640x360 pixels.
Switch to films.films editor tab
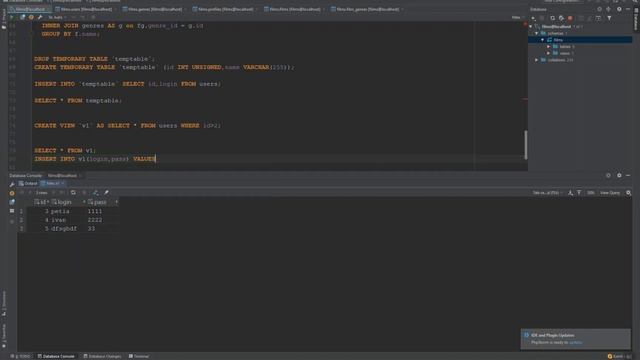tap(295, 9)
